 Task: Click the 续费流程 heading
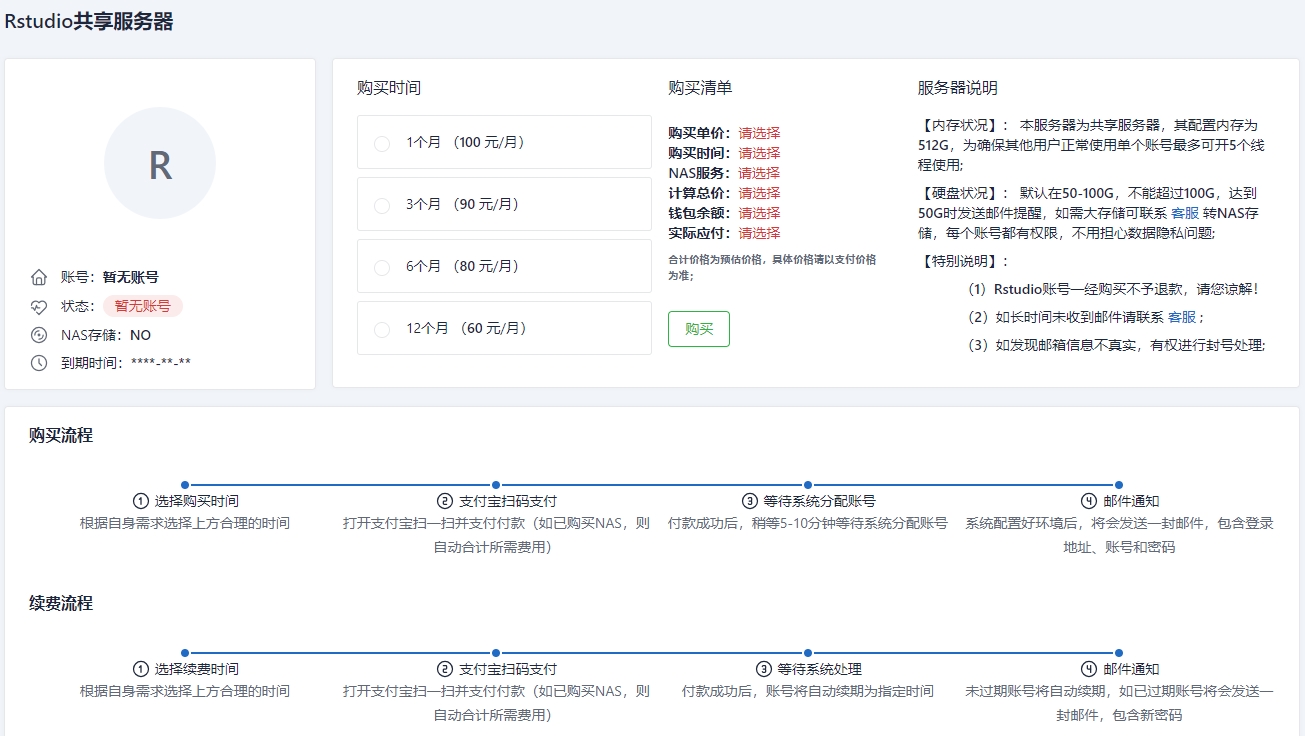(x=61, y=603)
